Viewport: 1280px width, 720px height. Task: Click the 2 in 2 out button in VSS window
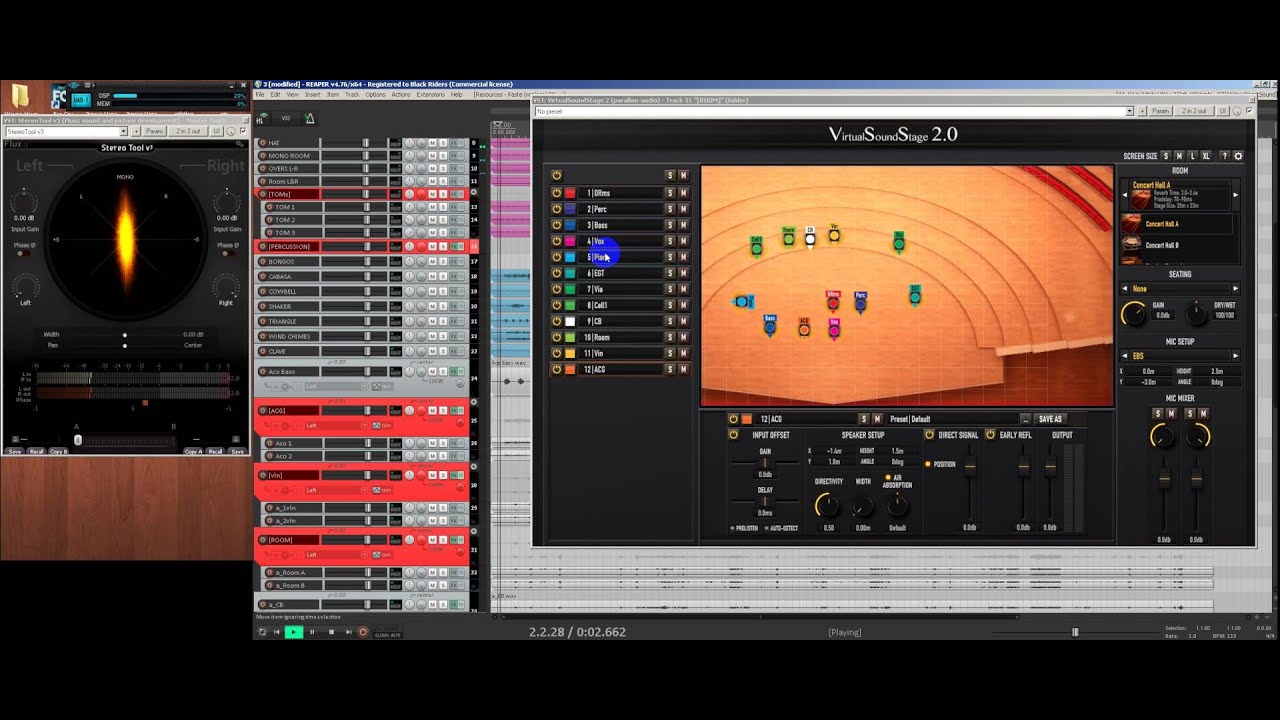pyautogui.click(x=1194, y=111)
